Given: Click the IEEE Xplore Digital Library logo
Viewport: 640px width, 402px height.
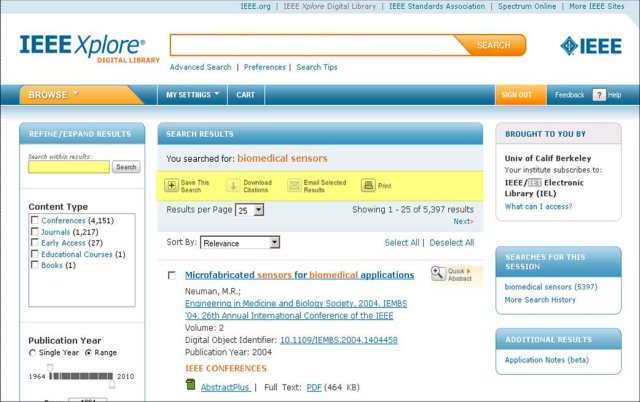Looking at the screenshot, I should [89, 49].
